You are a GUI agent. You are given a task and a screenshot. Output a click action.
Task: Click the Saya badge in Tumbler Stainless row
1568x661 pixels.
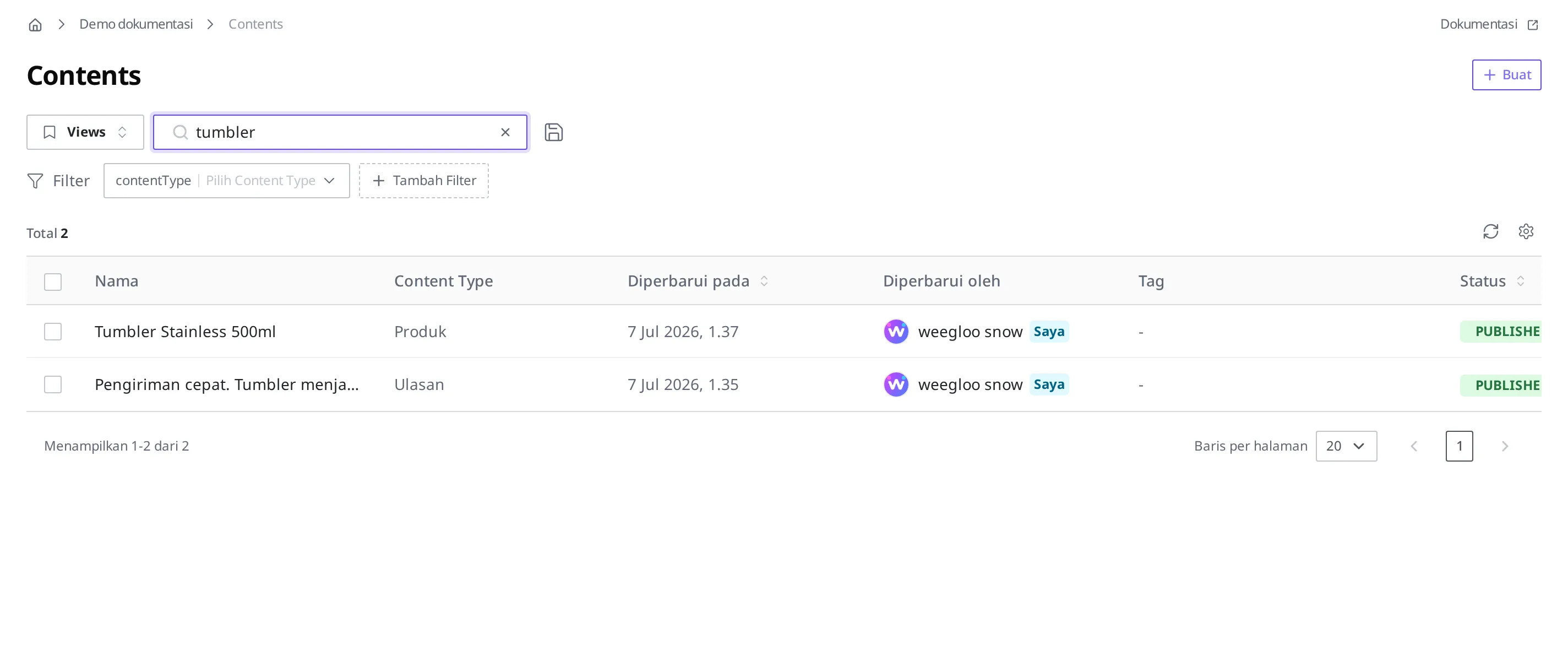coord(1048,332)
